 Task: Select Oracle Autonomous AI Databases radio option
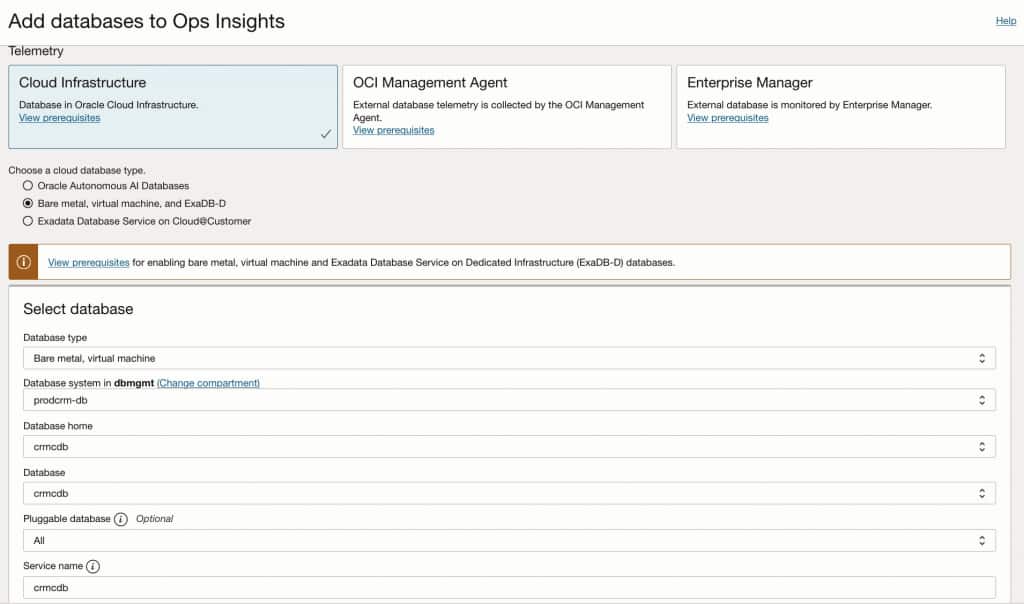[28, 186]
